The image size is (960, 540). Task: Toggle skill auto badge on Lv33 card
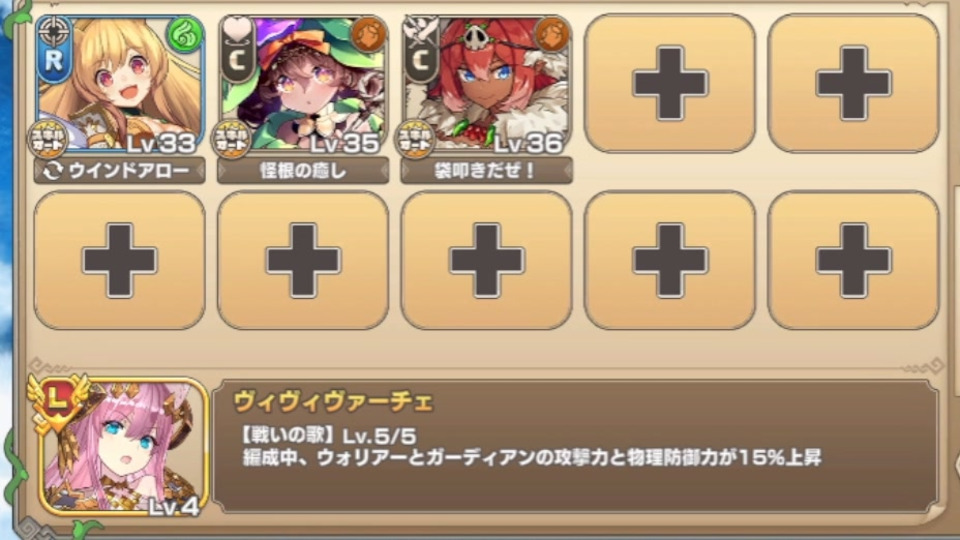(48, 139)
